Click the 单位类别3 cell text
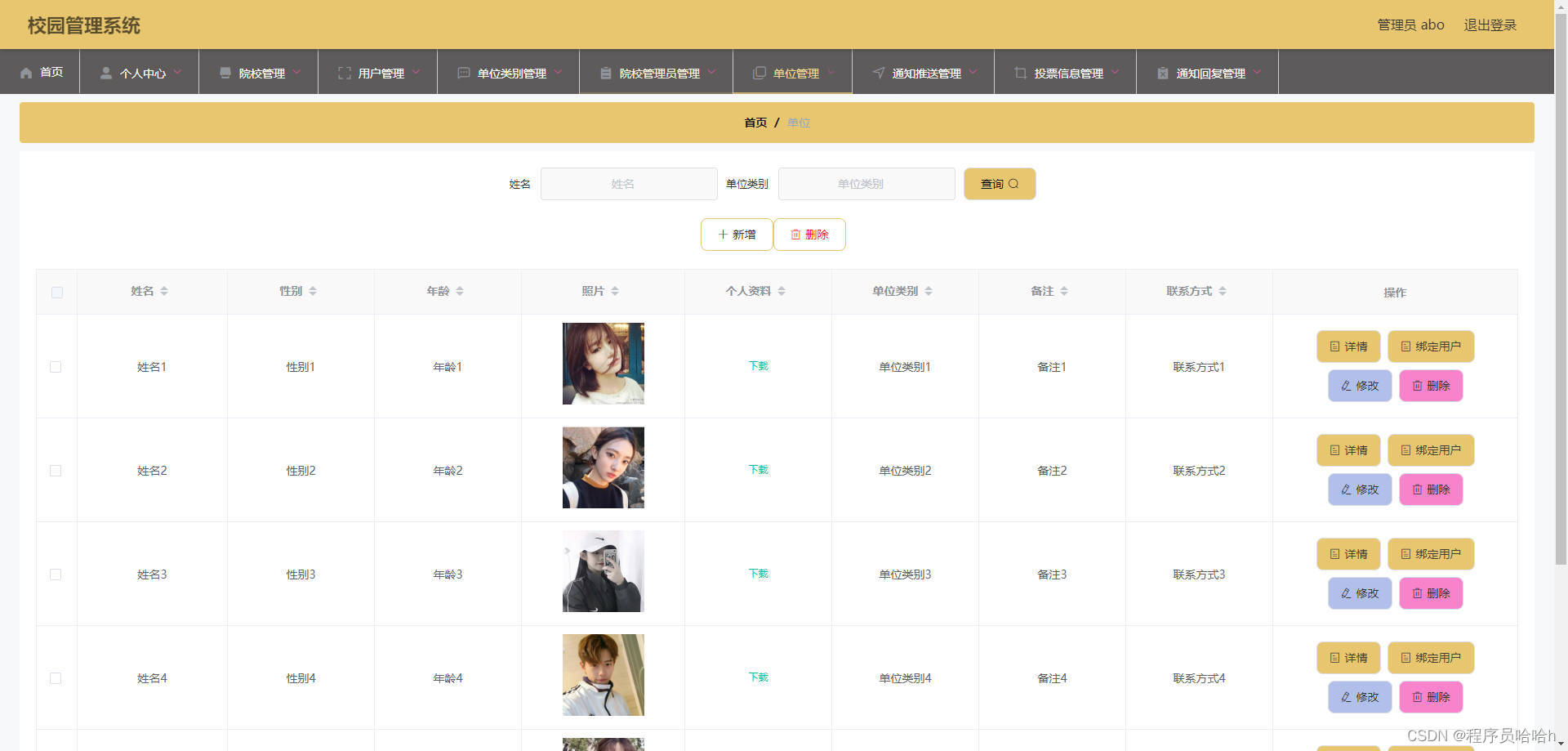 905,574
